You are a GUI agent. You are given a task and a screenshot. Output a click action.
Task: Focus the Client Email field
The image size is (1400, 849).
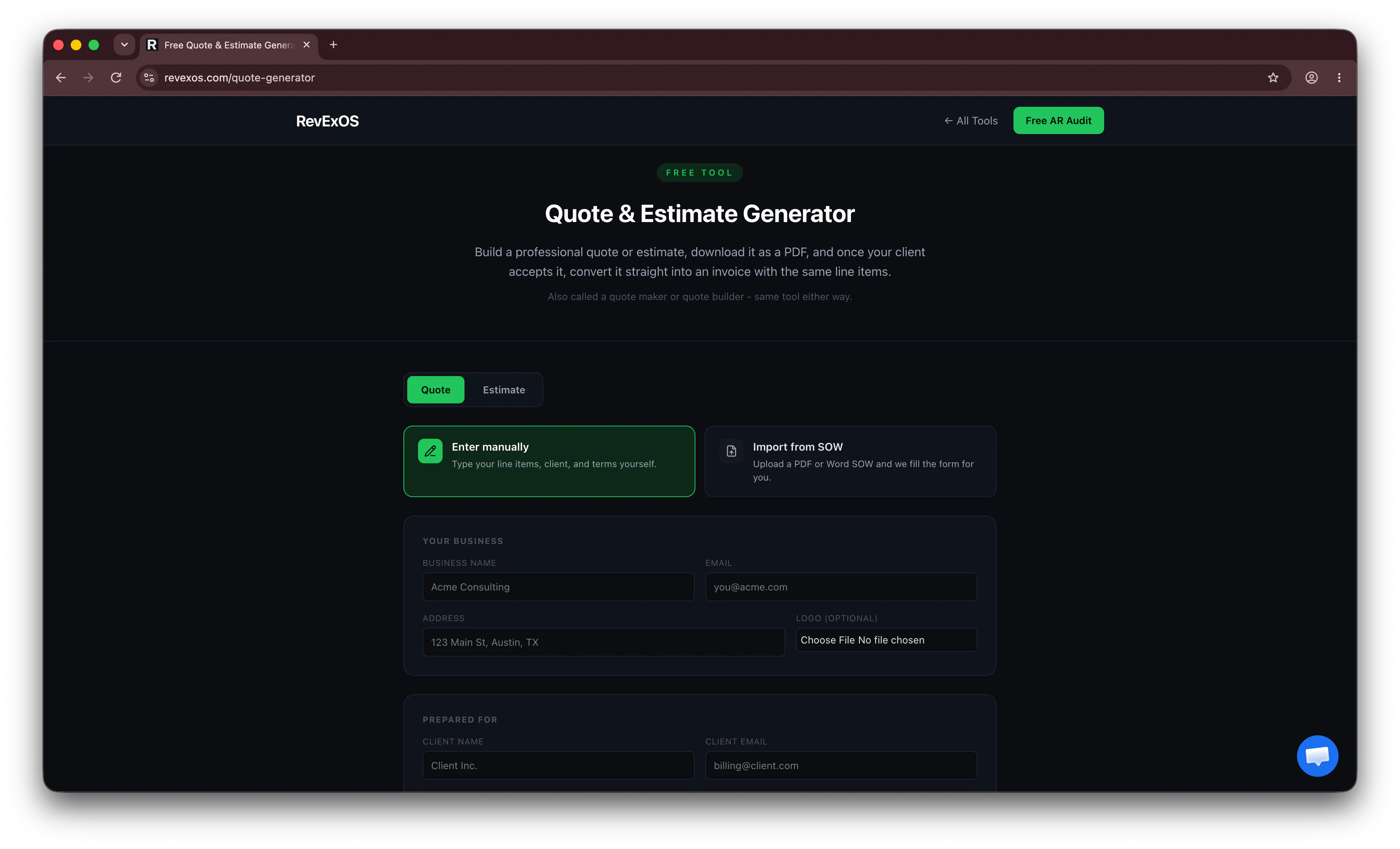(841, 766)
